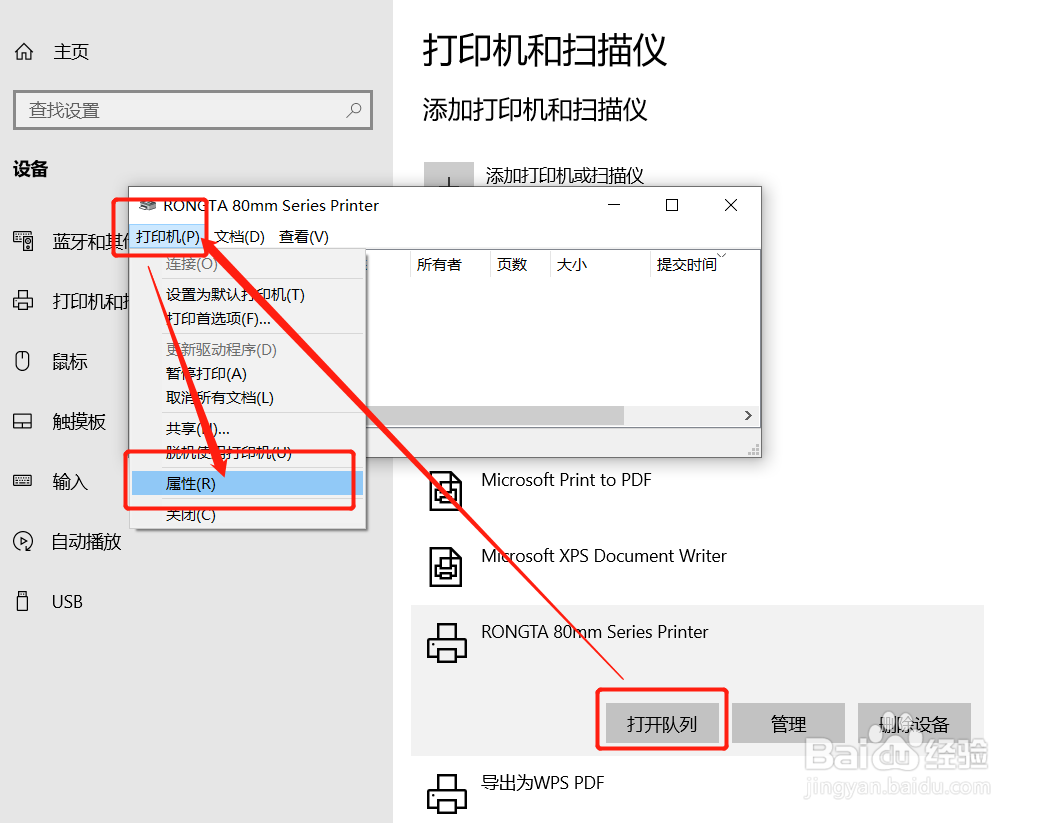Click the 管理 button

[789, 723]
